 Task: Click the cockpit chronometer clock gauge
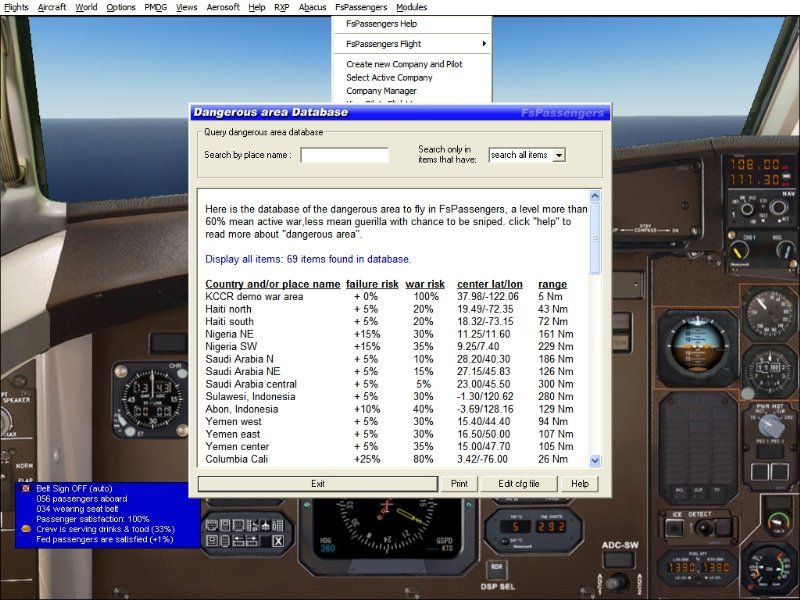(x=150, y=401)
